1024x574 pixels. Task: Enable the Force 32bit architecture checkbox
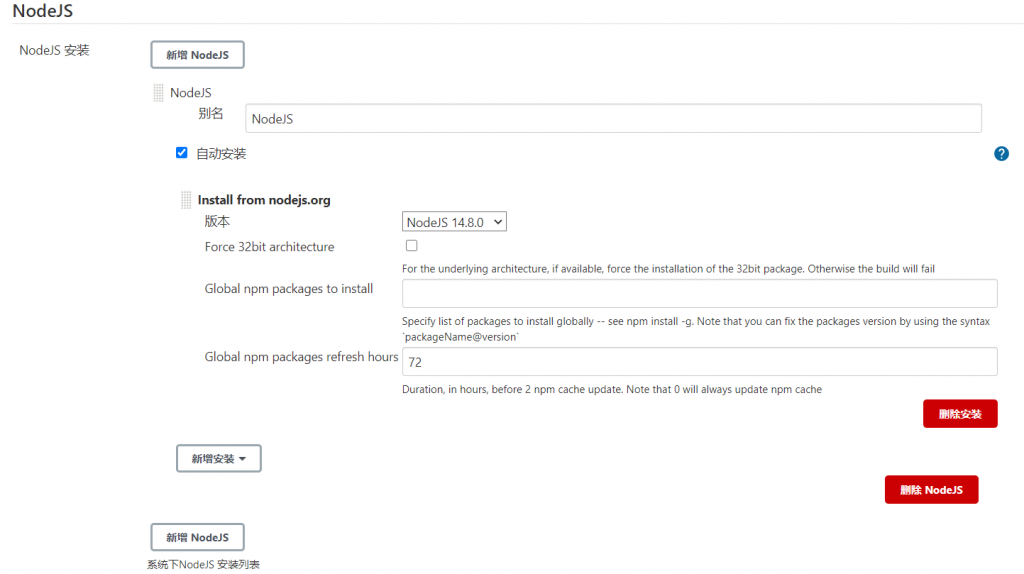pyautogui.click(x=411, y=246)
